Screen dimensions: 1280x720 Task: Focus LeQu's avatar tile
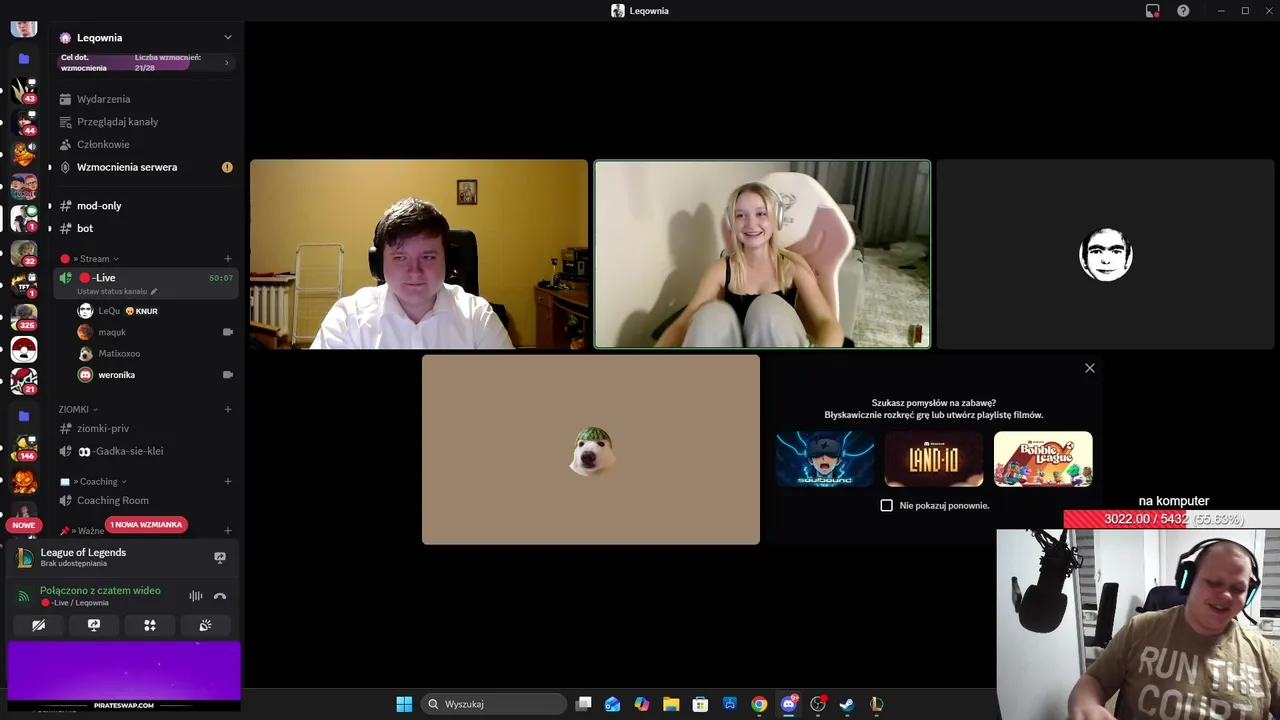[x=1106, y=254]
